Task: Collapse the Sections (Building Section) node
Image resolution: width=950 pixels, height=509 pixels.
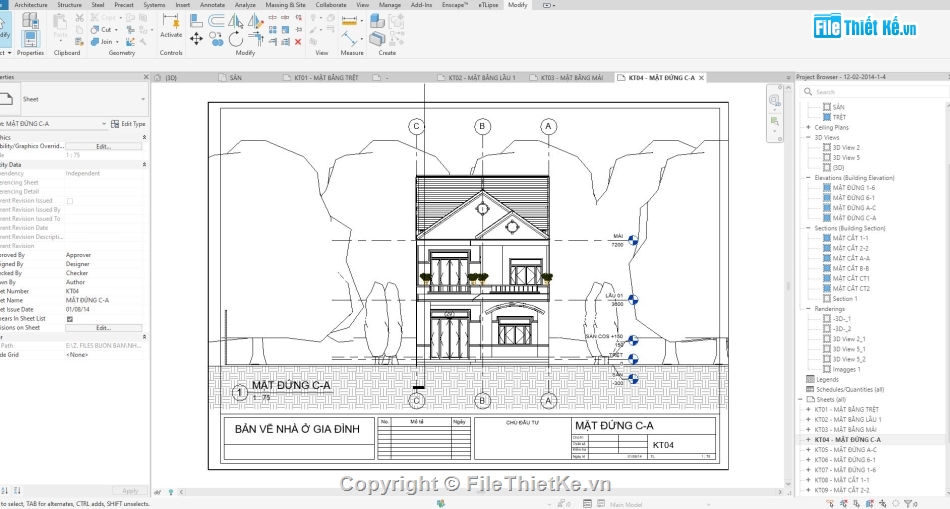Action: pyautogui.click(x=808, y=228)
